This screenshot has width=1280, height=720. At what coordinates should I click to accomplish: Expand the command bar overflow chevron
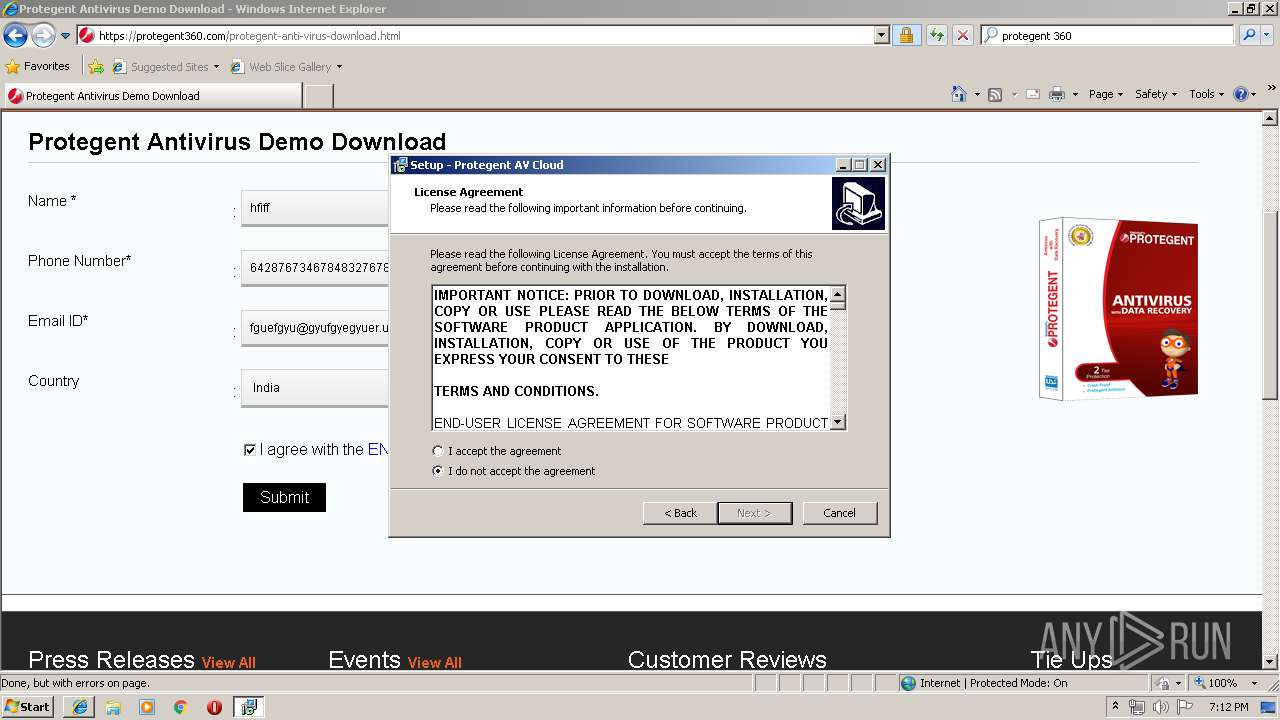click(1272, 89)
